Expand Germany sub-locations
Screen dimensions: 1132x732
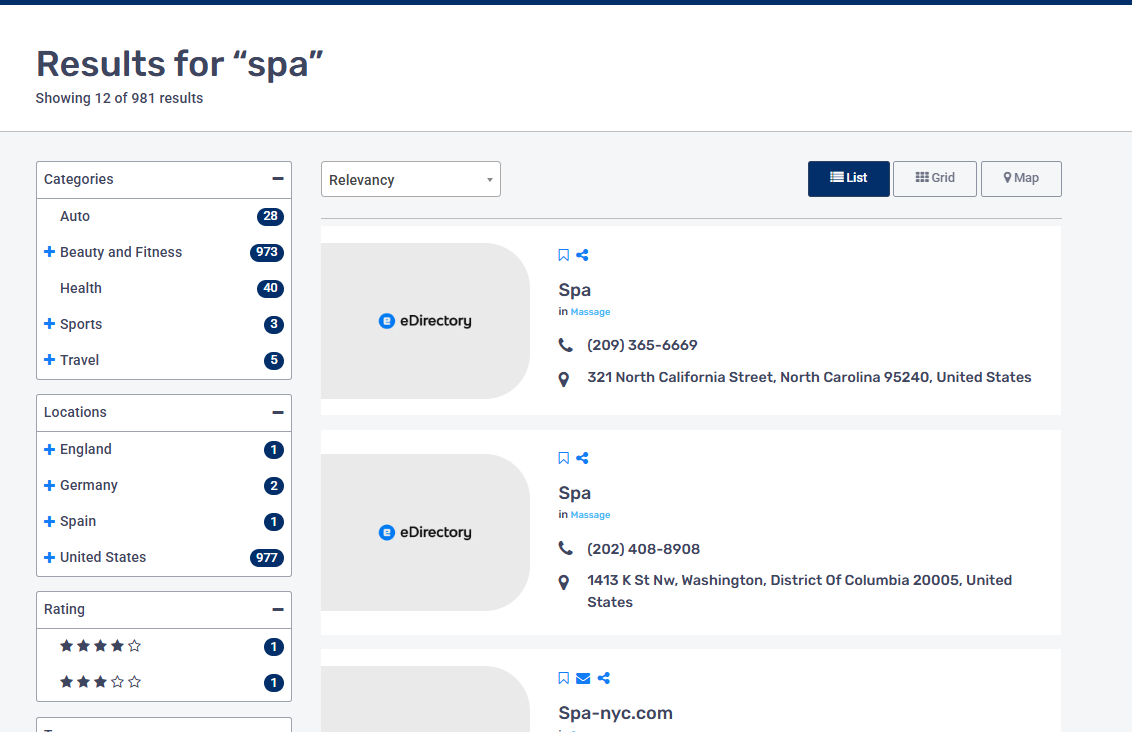(x=49, y=485)
